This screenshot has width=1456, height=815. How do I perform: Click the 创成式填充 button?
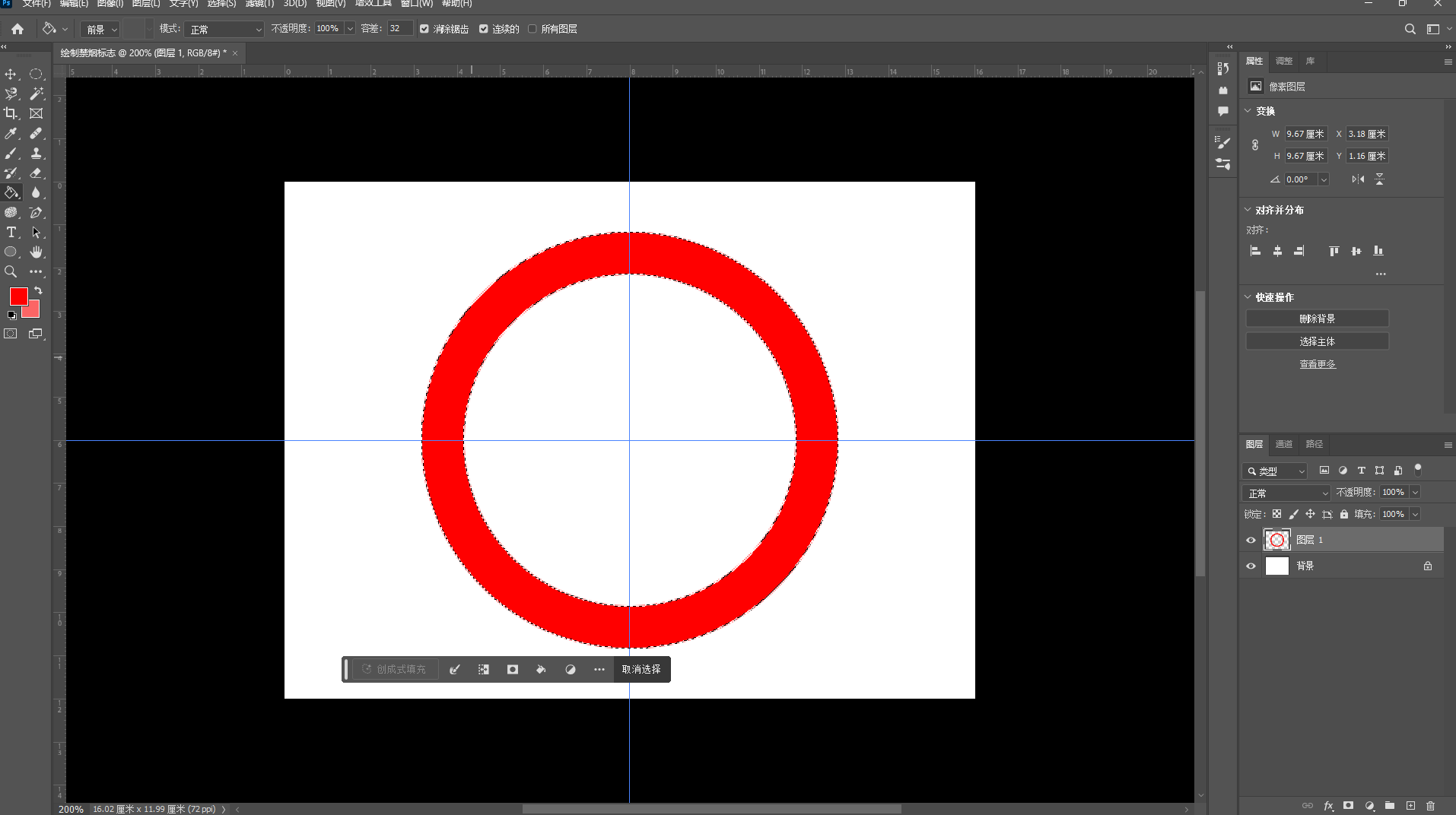(x=394, y=670)
